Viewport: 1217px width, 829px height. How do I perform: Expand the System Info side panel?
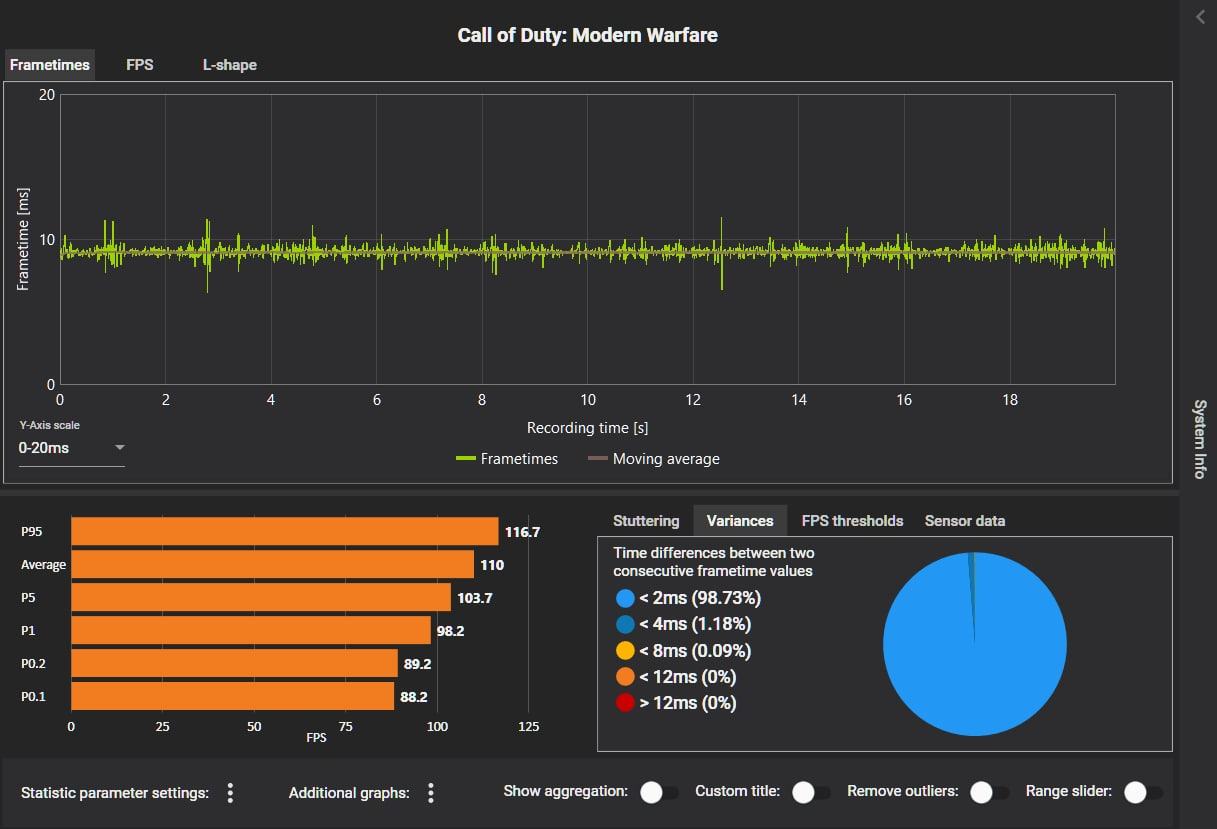pos(1200,438)
